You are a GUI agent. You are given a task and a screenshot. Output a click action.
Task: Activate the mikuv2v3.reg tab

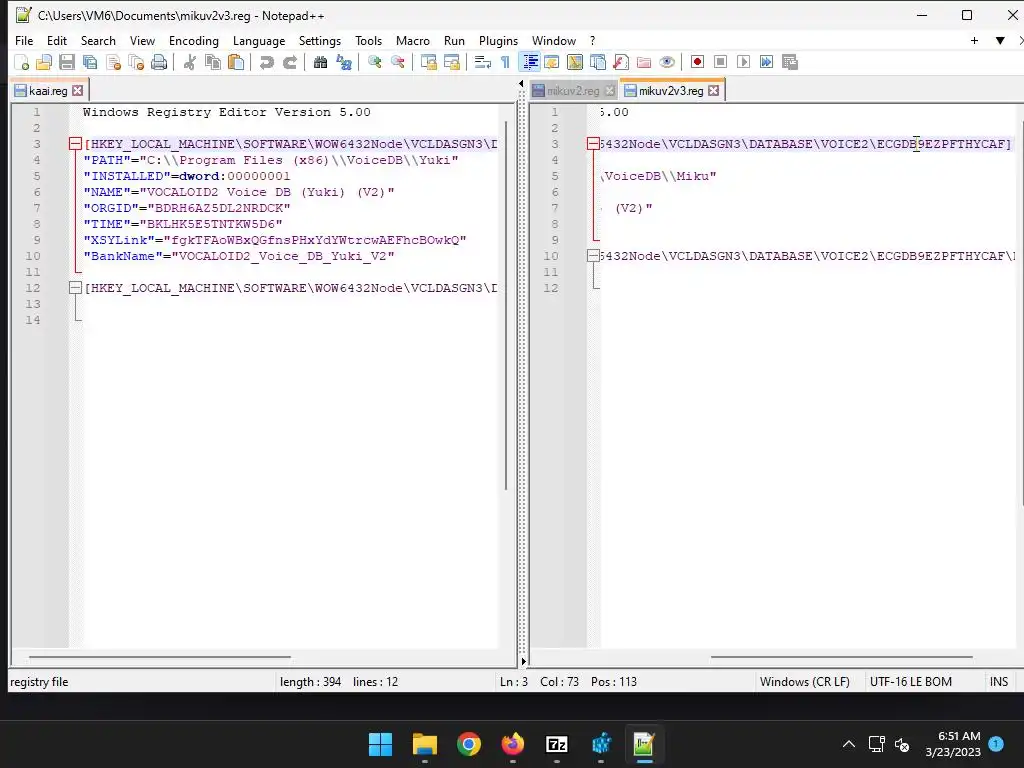(x=671, y=91)
